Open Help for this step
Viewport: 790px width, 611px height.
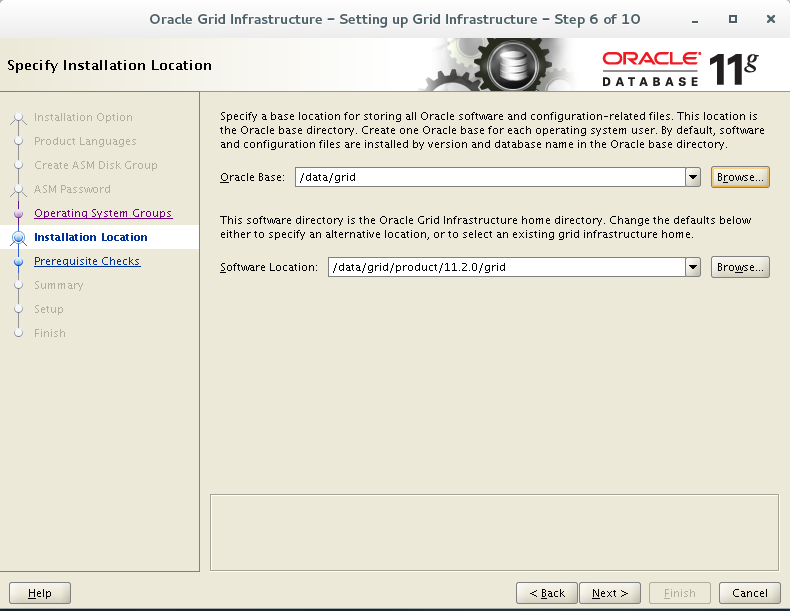(x=40, y=593)
